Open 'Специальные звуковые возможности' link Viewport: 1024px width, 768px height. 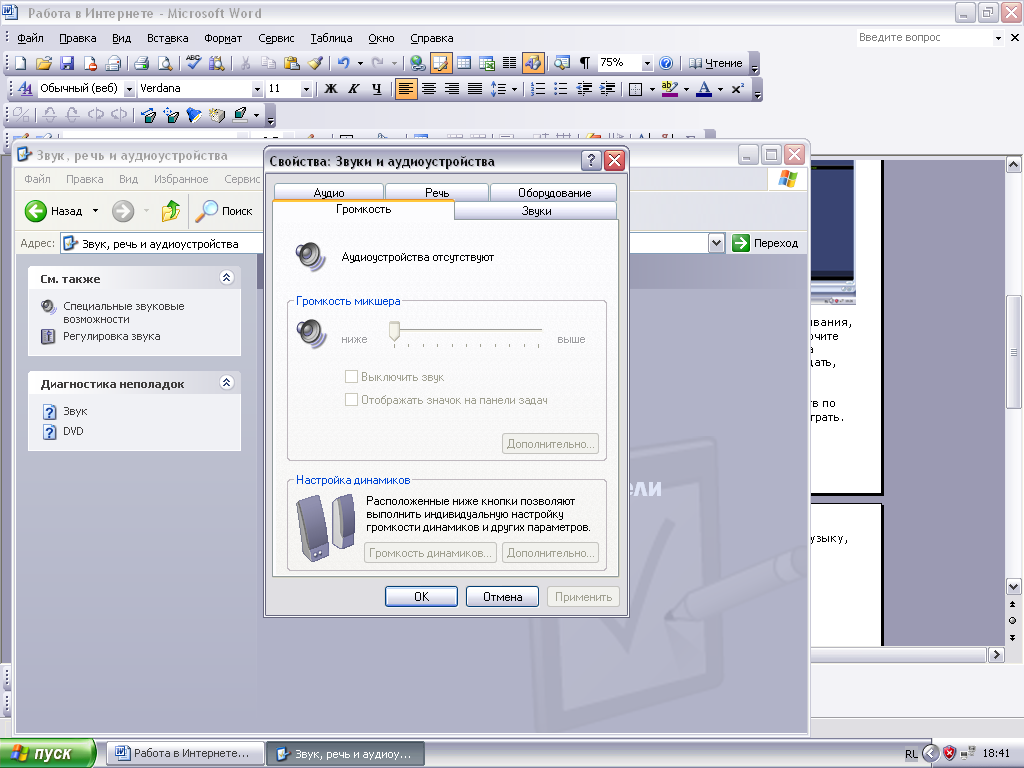coord(123,312)
